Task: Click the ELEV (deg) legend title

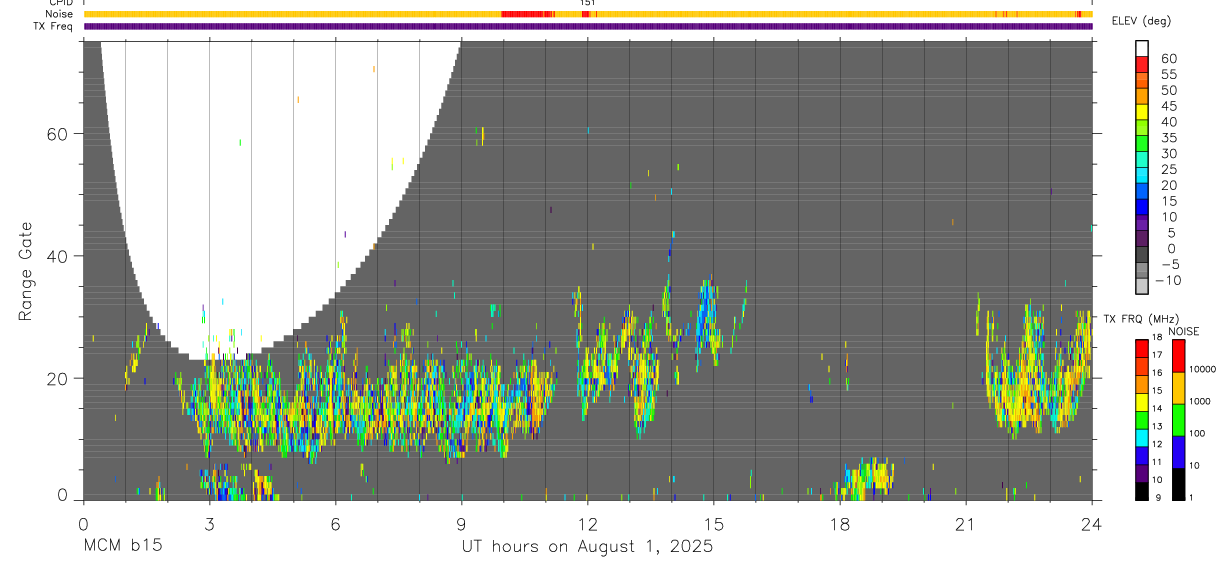Action: 1142,21
